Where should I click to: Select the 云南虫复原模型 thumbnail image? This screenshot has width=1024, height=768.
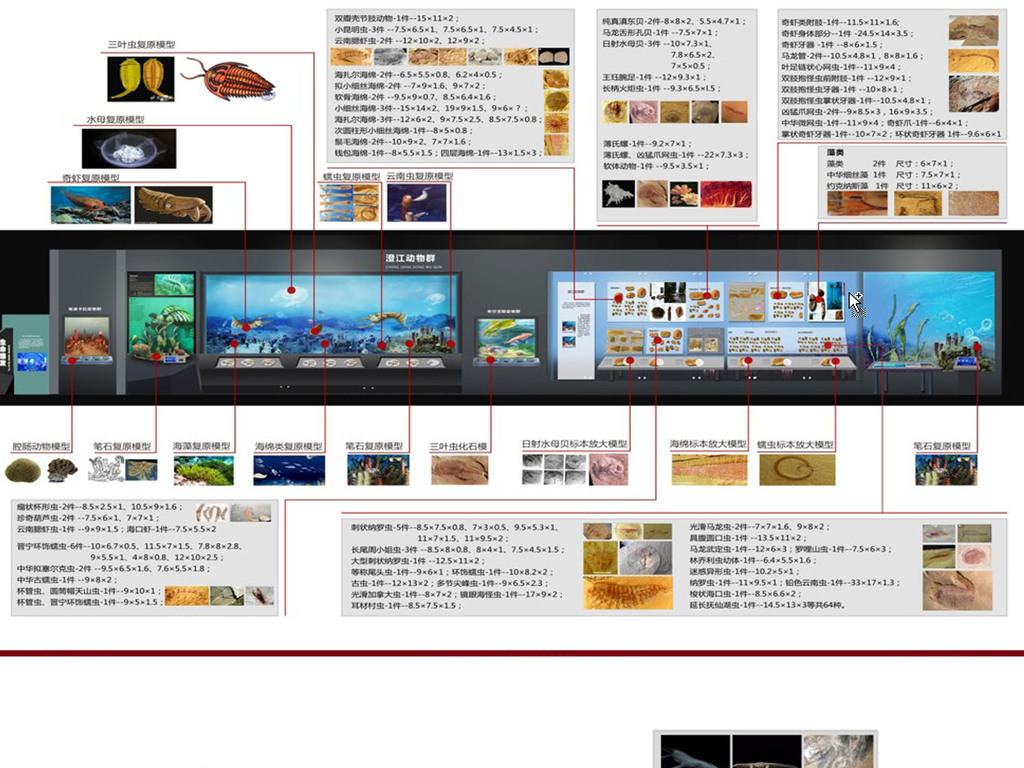click(x=417, y=202)
